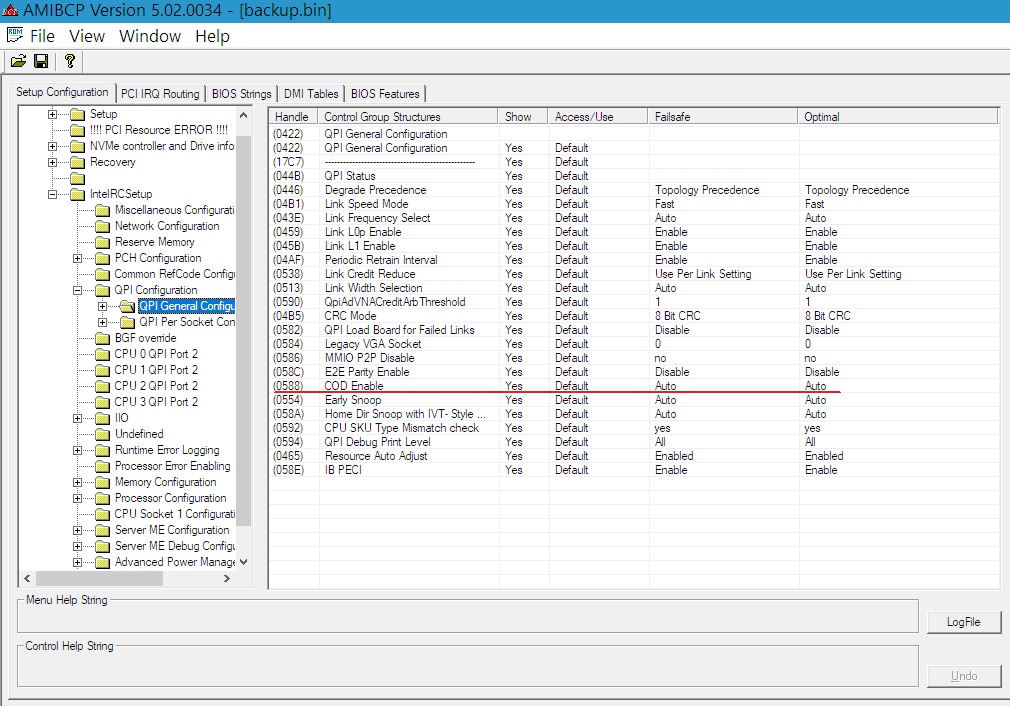Select the Miscellaneous Configuration tree item
Viewport: 1010px width, 706px height.
(x=175, y=210)
